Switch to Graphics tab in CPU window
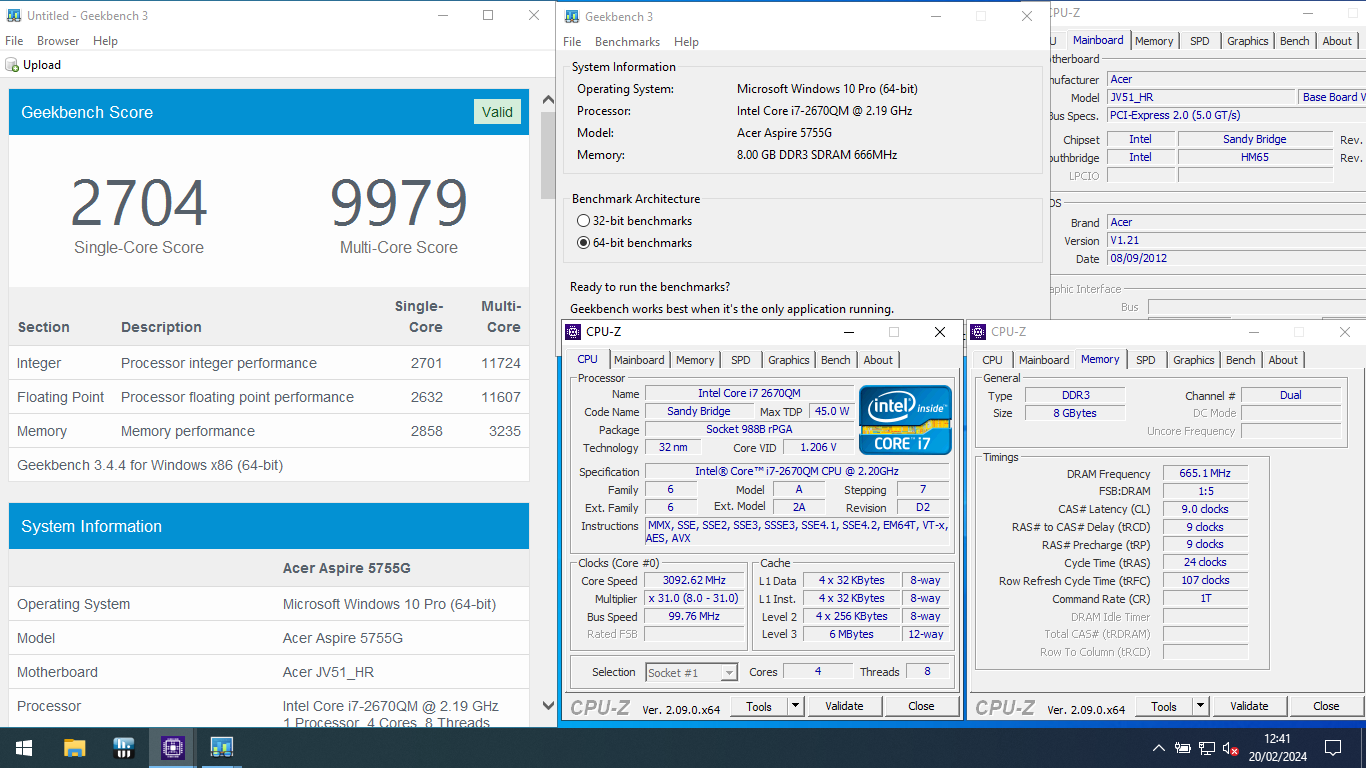This screenshot has width=1366, height=768. pos(789,360)
